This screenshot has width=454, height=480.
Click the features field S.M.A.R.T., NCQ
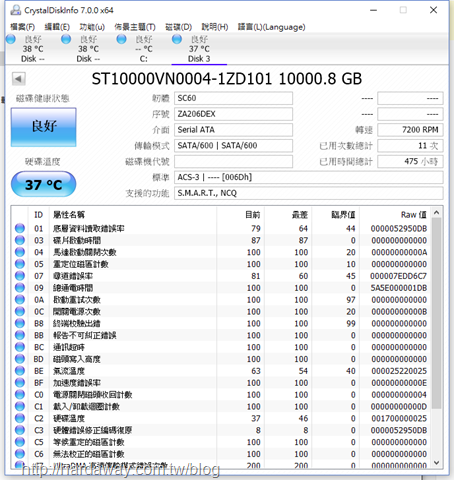(309, 193)
